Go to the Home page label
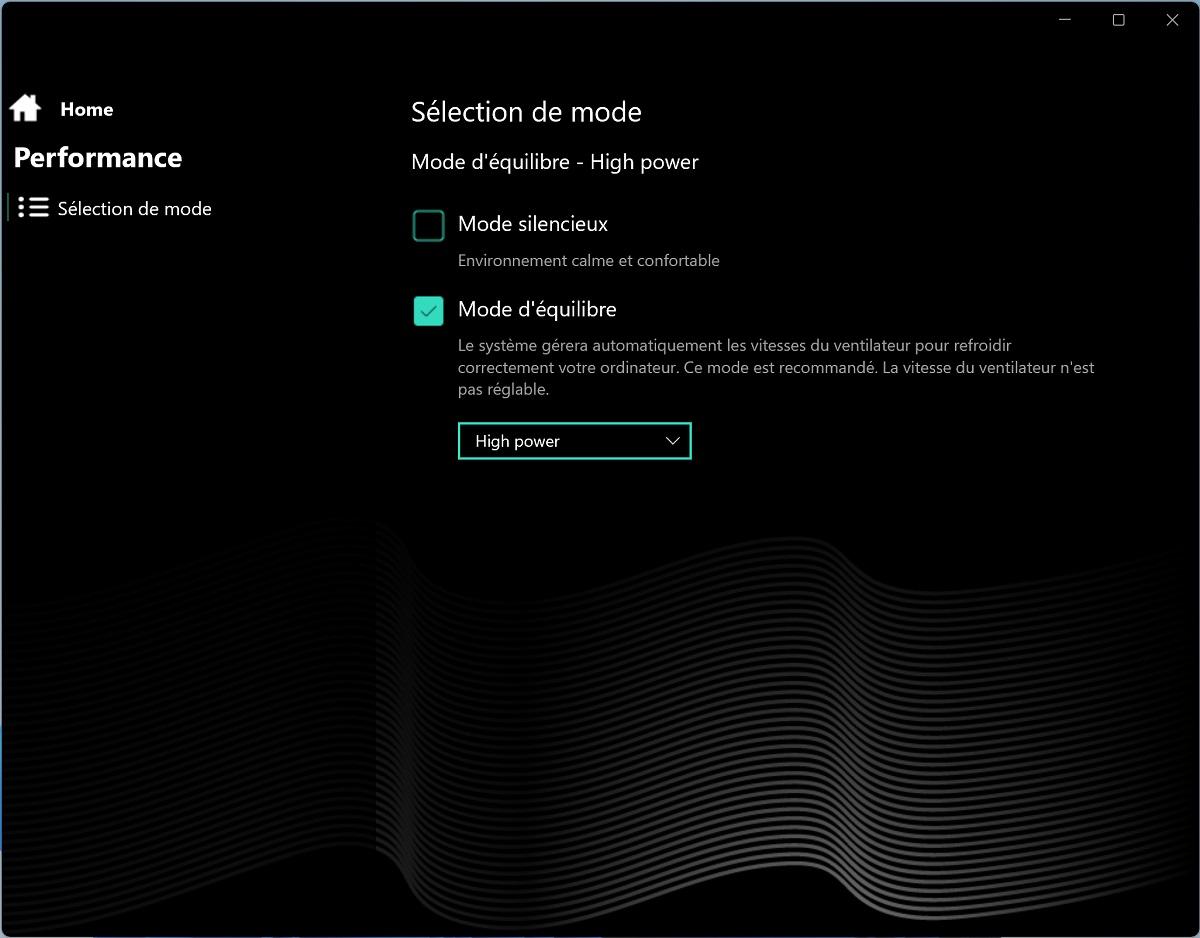The image size is (1200, 938). click(x=87, y=110)
